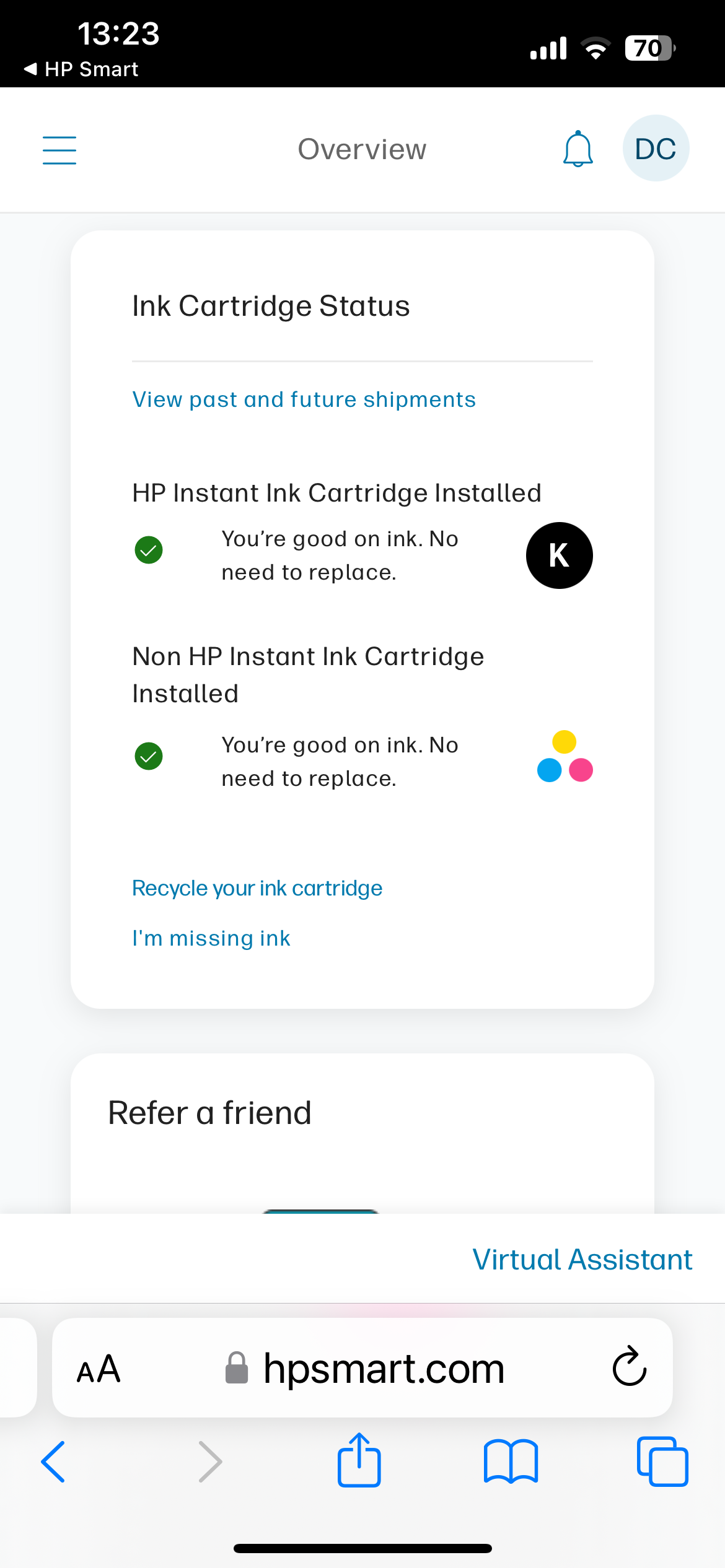This screenshot has width=725, height=1568.
Task: Open the hamburger navigation menu
Action: (59, 150)
